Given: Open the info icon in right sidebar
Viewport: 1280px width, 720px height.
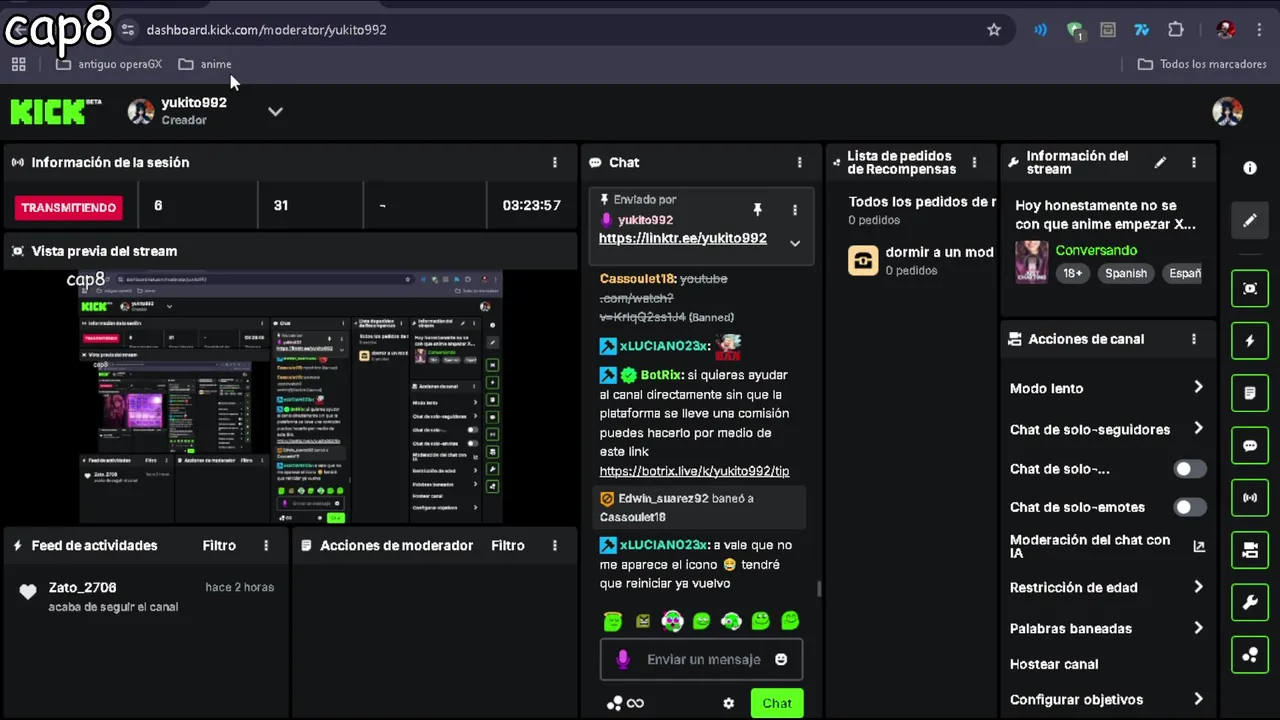Looking at the screenshot, I should point(1250,168).
